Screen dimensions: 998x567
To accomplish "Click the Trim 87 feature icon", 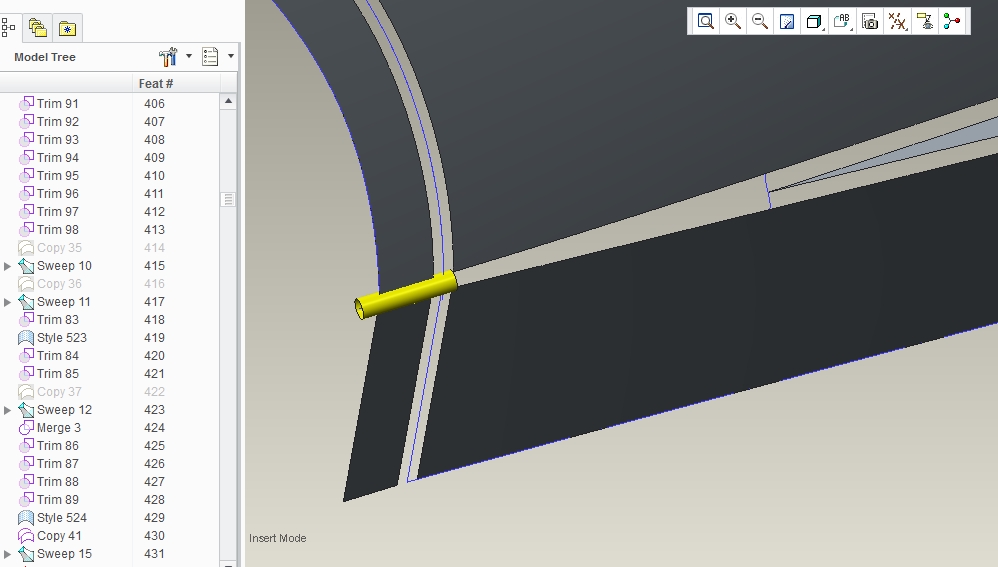I will coord(26,463).
